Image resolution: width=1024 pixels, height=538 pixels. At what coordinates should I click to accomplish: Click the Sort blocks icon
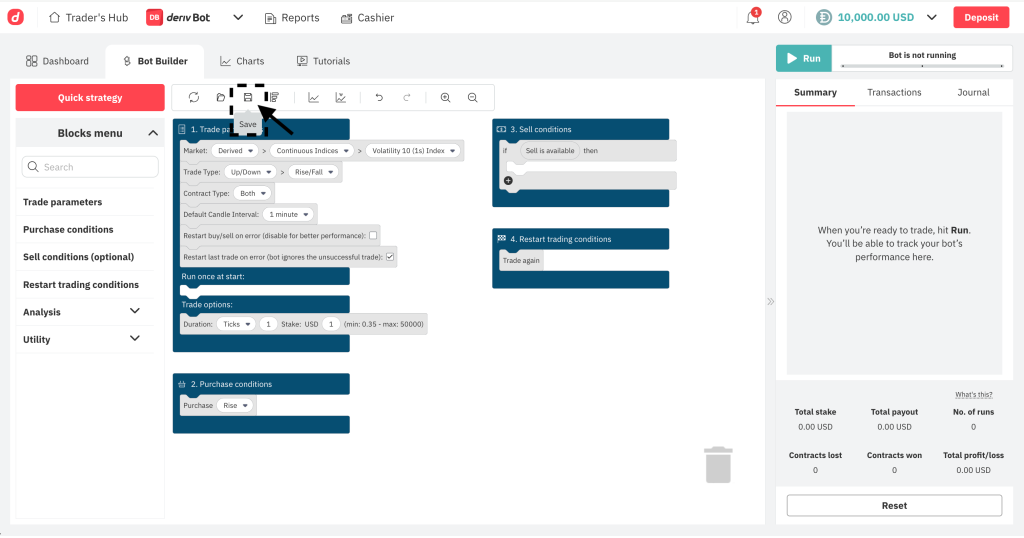pyautogui.click(x=273, y=97)
